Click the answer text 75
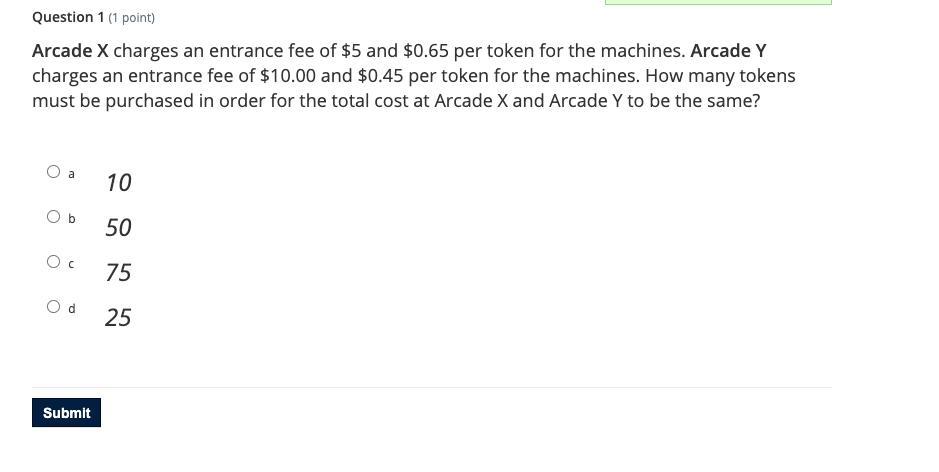The width and height of the screenshot is (939, 472). 118,273
